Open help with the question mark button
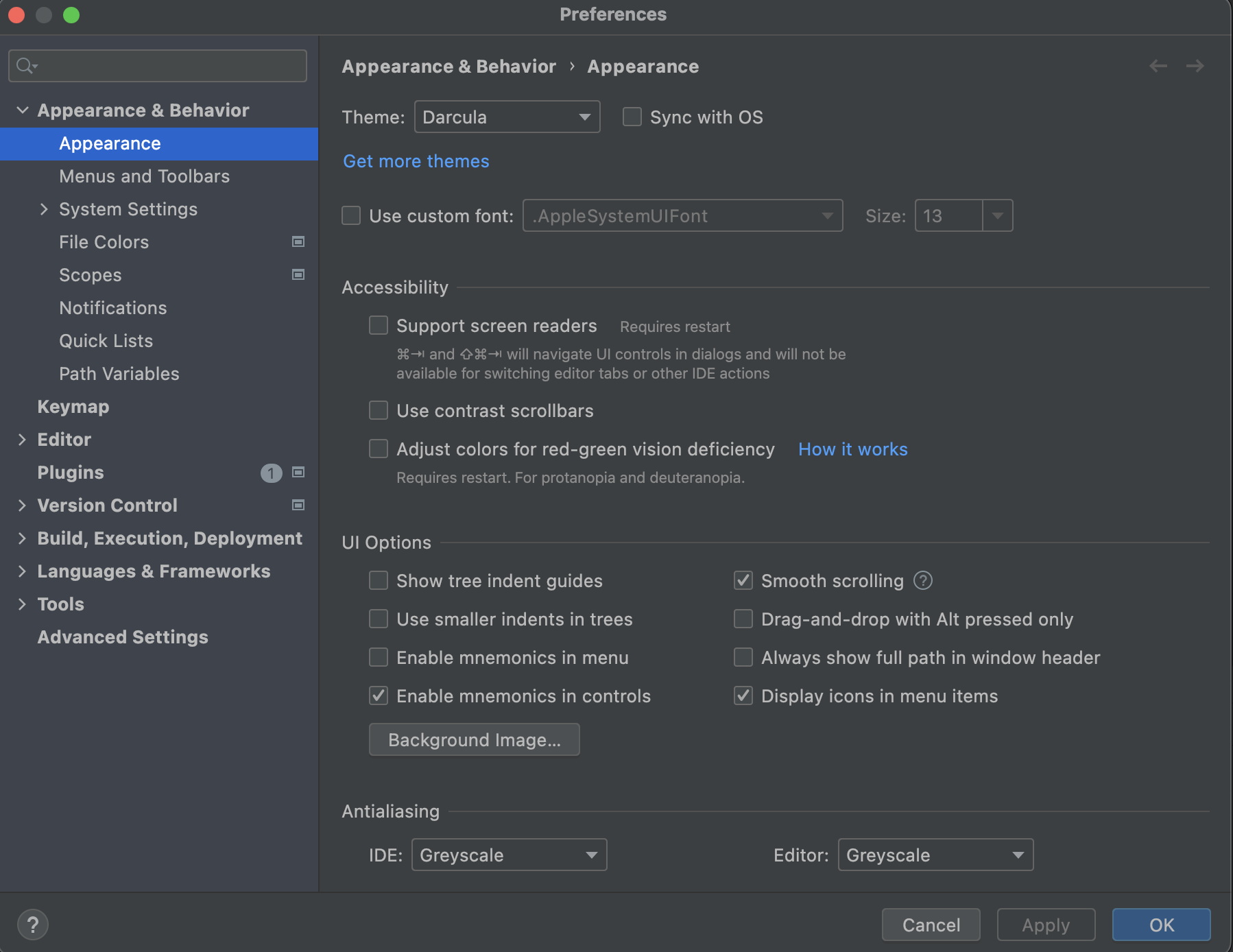 click(x=32, y=925)
